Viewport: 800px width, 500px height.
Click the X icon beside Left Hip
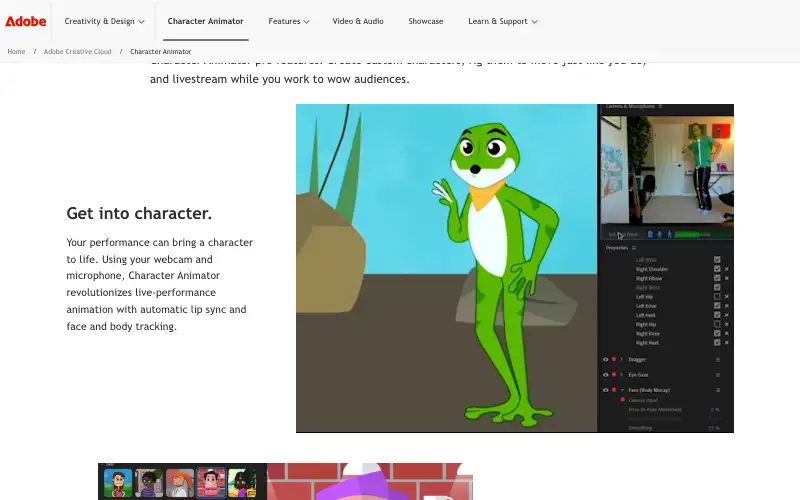[x=727, y=296]
